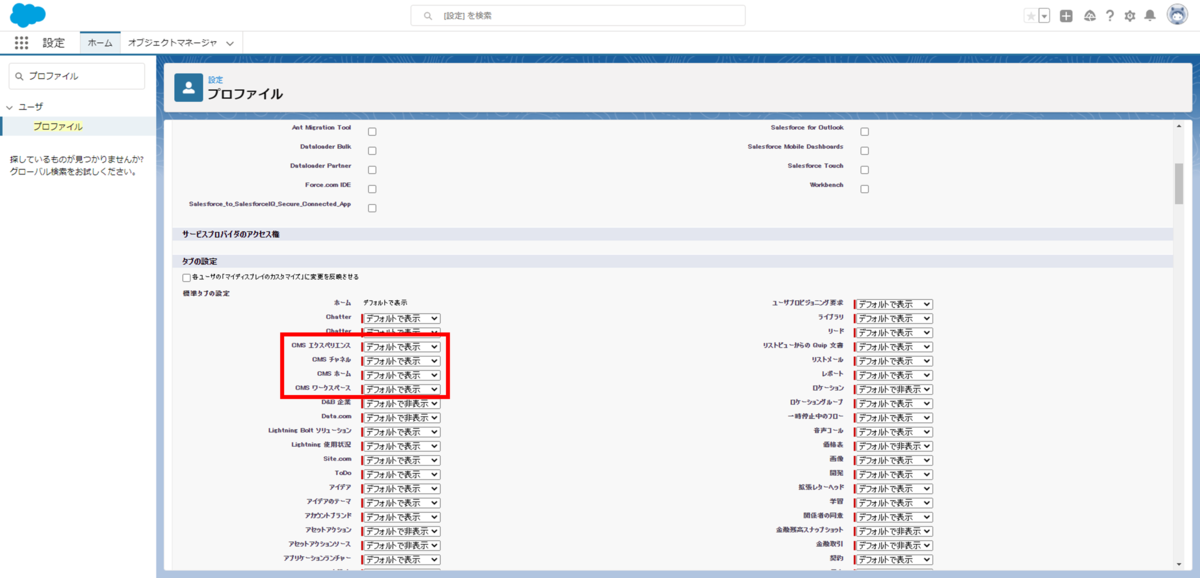Screen dimensions: 1200x578
Task: Check the Salesforce for Outlook checkbox
Action: 865,132
